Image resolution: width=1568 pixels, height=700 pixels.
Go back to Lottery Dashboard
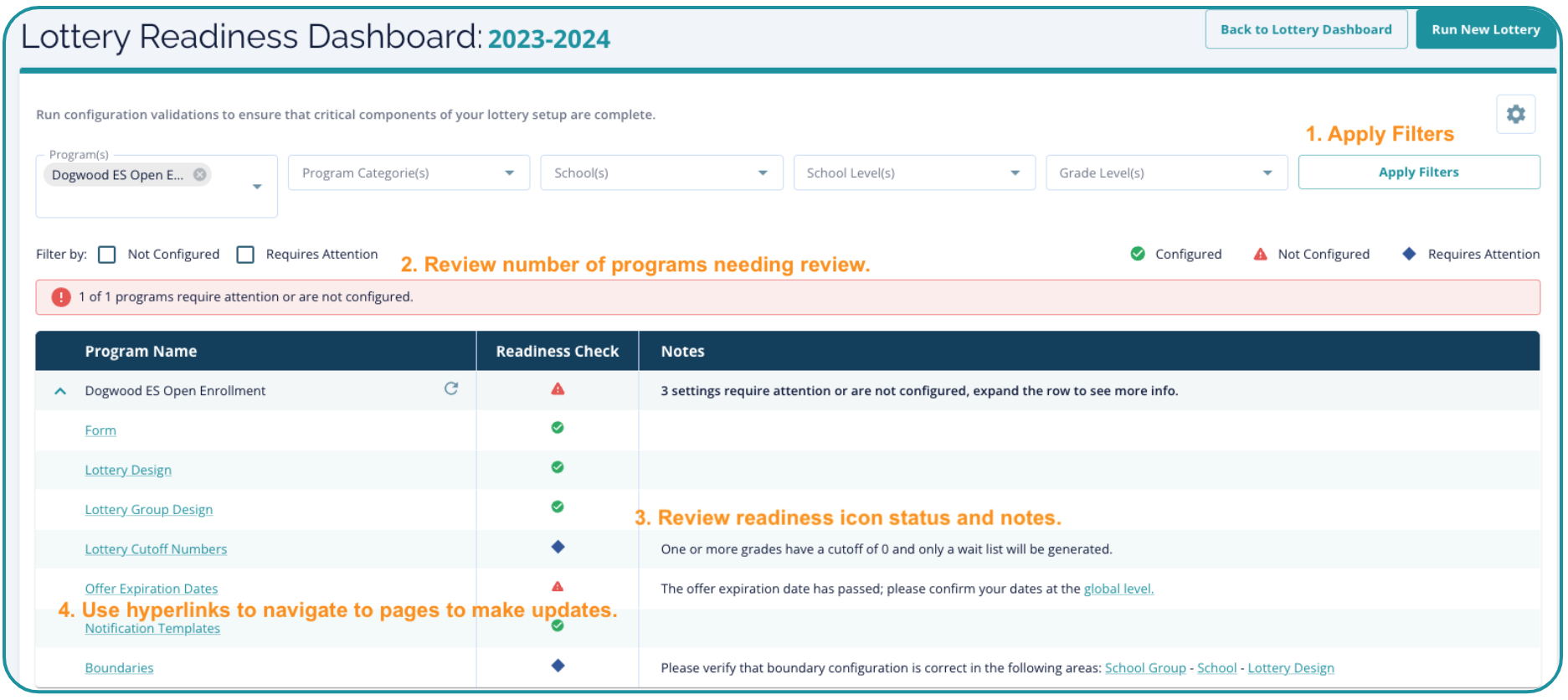1305,30
